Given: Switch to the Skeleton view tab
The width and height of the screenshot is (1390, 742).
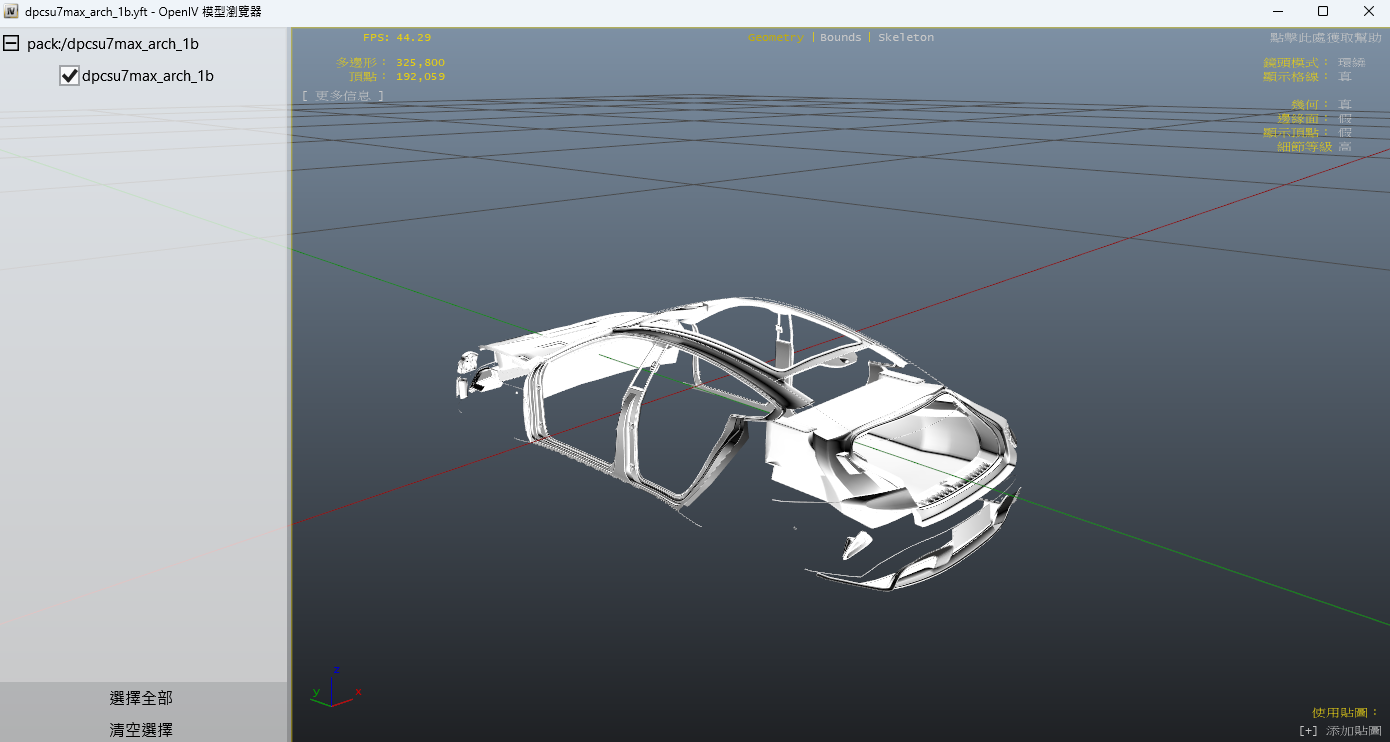Looking at the screenshot, I should [906, 38].
